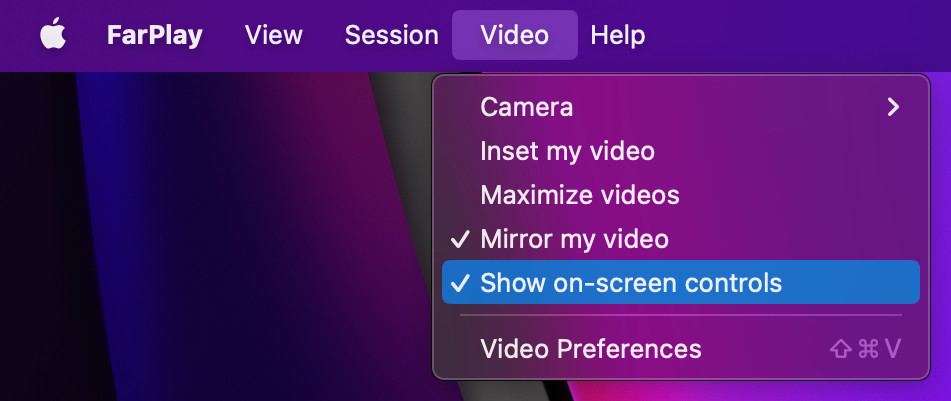The width and height of the screenshot is (951, 401).
Task: Click the checkmark beside Show on-screen controls
Action: (x=460, y=283)
